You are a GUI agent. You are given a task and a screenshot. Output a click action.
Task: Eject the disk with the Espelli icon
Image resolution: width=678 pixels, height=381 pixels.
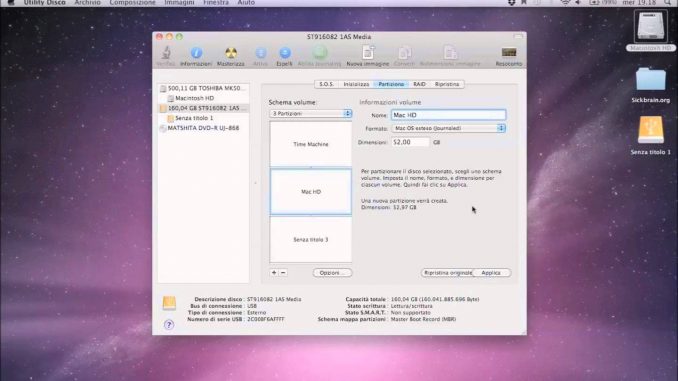(x=285, y=53)
